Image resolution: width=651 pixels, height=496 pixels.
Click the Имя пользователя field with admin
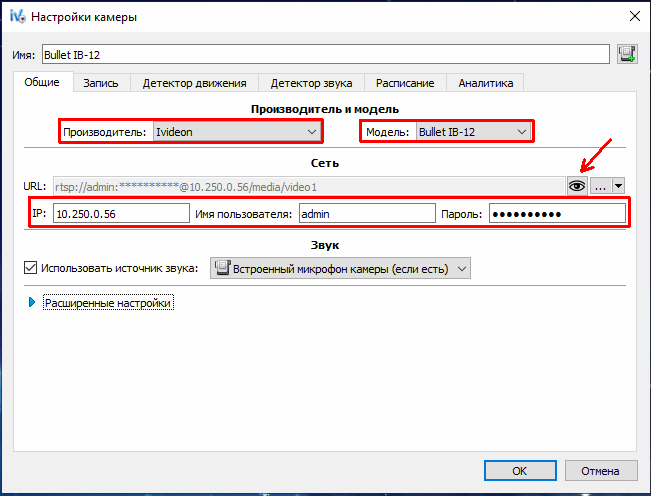(x=367, y=213)
